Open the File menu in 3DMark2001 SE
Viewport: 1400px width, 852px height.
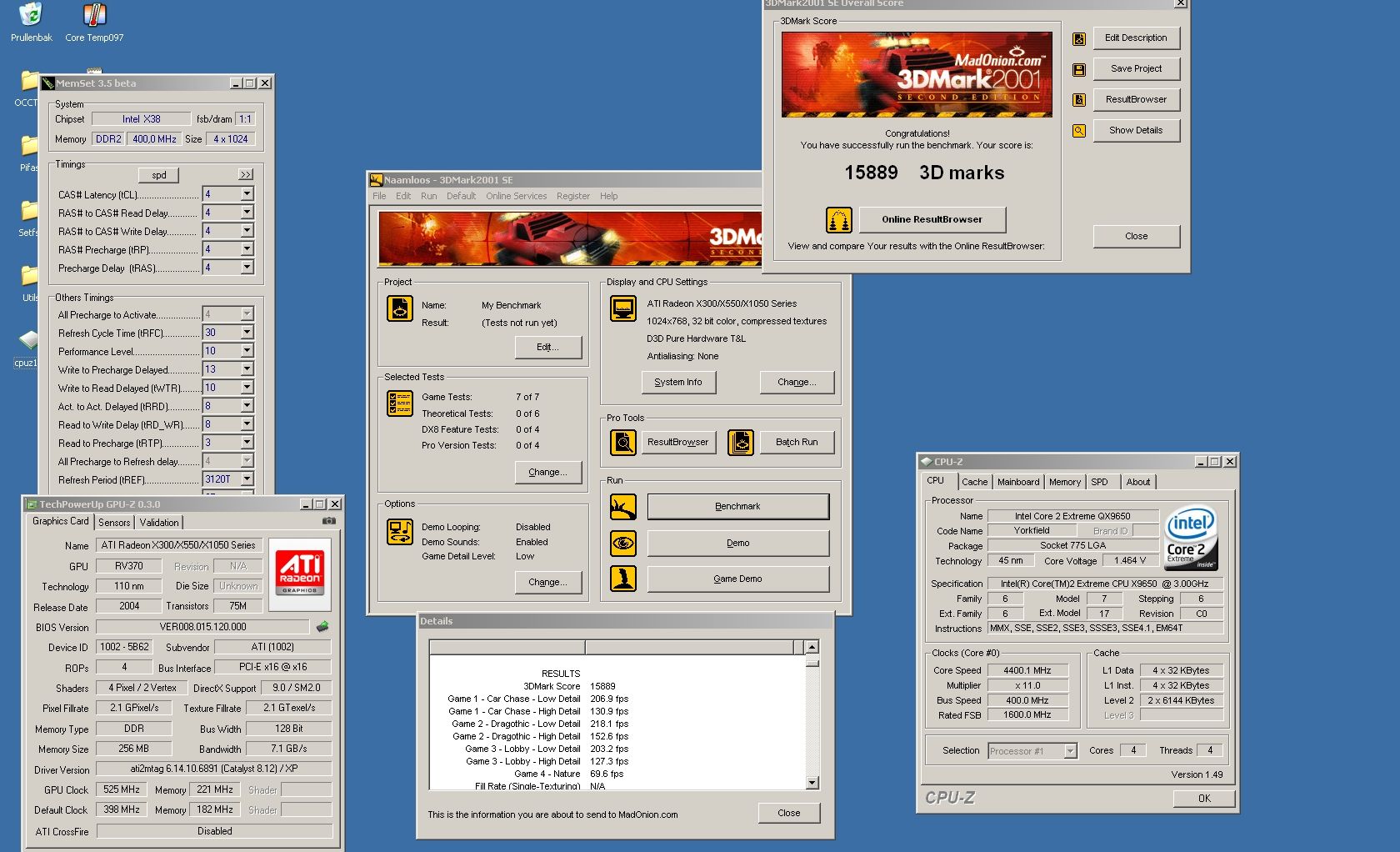pos(379,197)
